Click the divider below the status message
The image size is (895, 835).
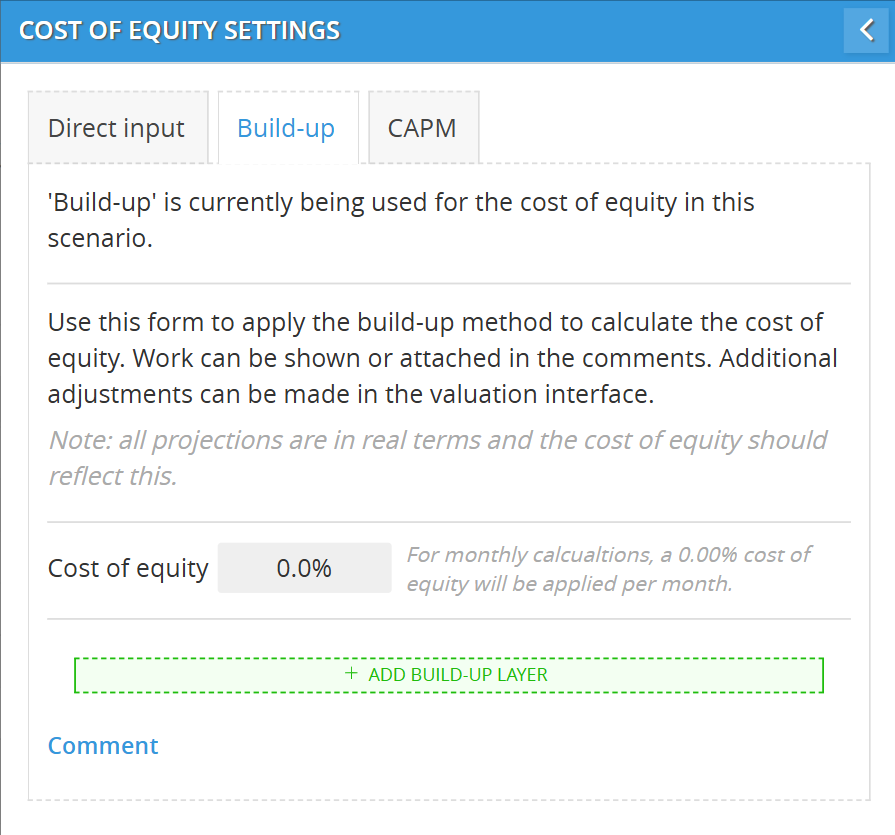point(449,284)
